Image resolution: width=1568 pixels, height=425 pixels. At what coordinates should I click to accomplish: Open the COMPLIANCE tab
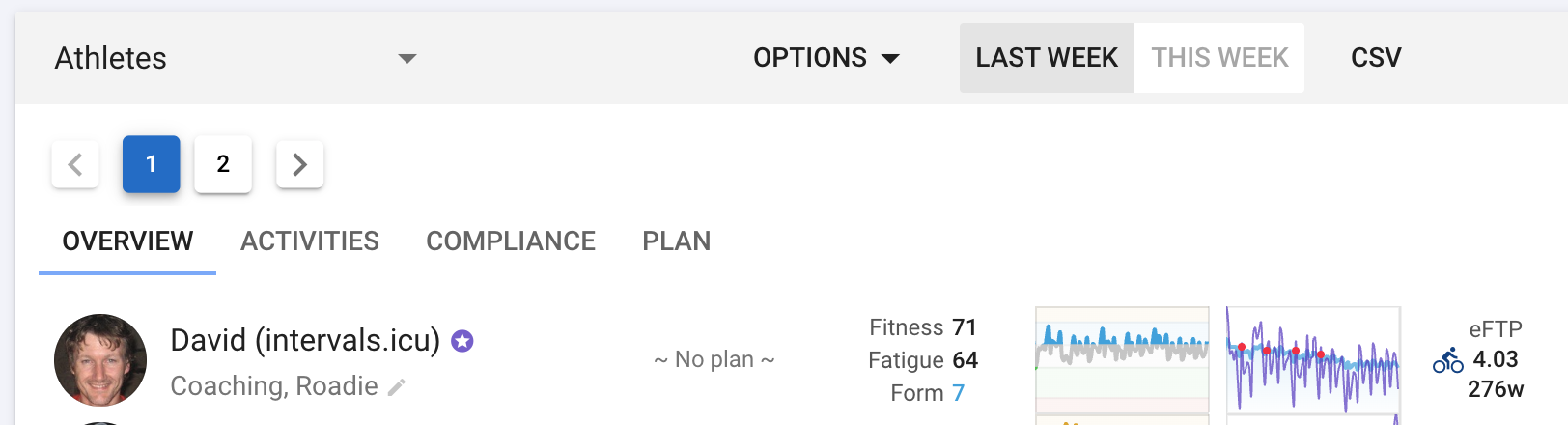pos(511,241)
